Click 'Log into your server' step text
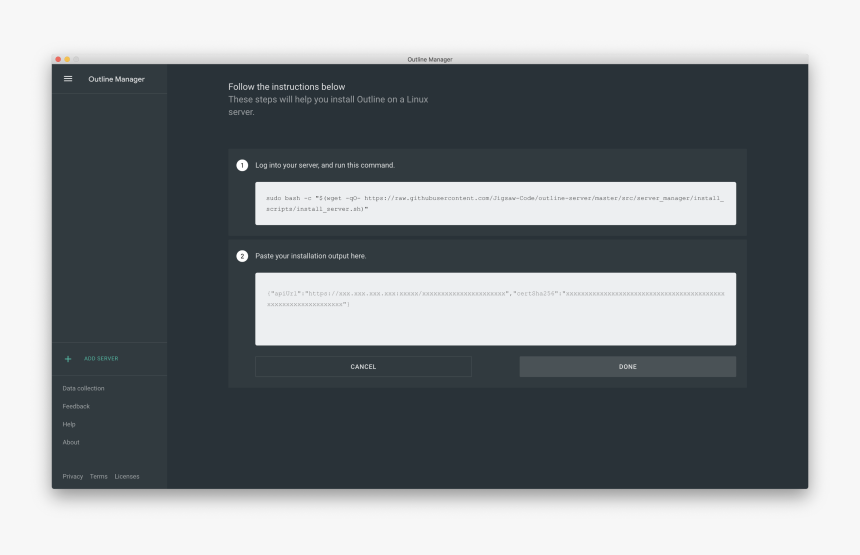860x555 pixels. pos(325,165)
